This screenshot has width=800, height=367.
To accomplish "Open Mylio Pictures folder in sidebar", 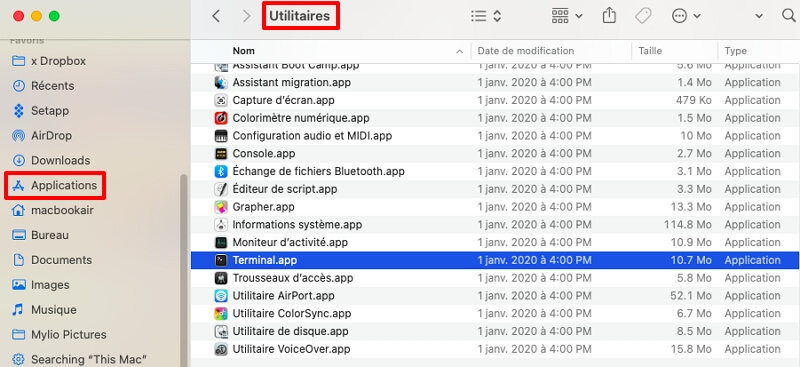I will point(59,335).
